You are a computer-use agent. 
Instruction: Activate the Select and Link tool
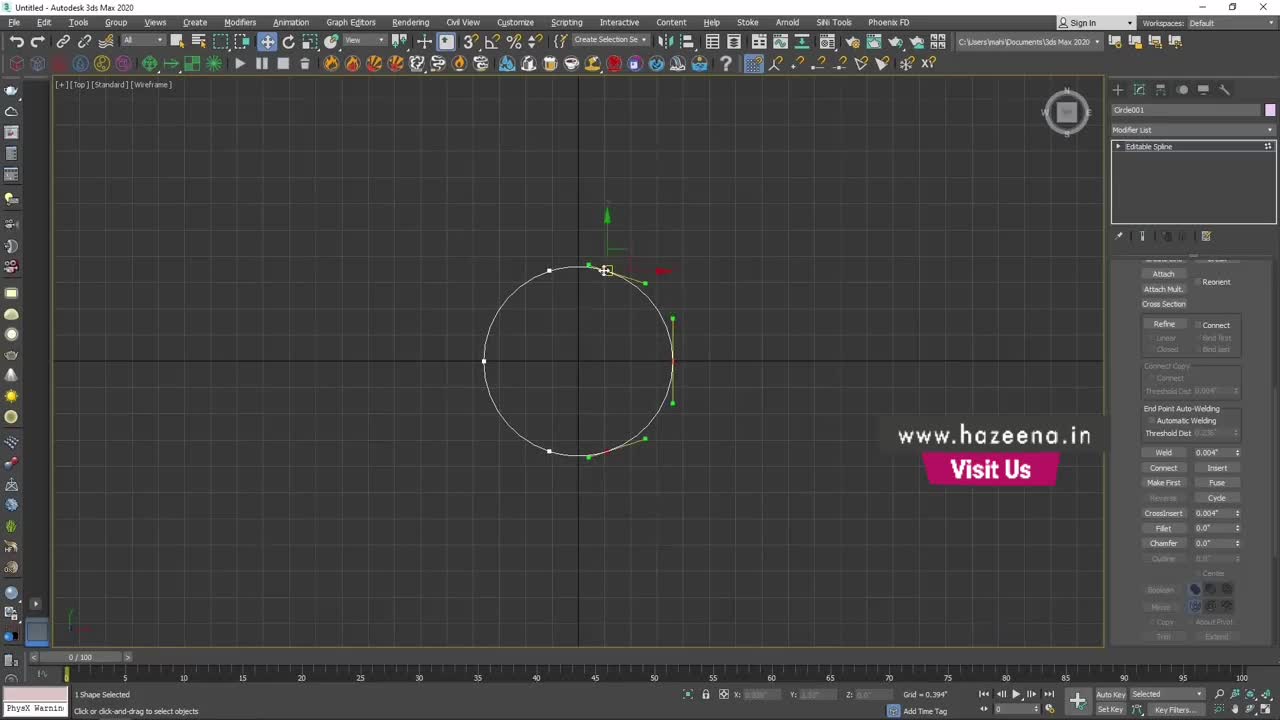coord(63,41)
